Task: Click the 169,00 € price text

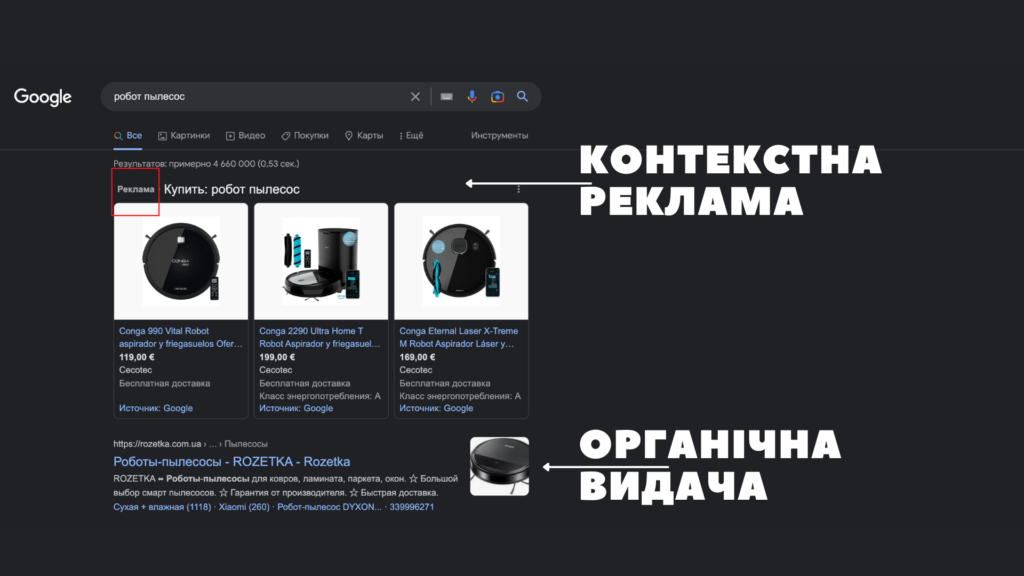Action: [x=417, y=357]
